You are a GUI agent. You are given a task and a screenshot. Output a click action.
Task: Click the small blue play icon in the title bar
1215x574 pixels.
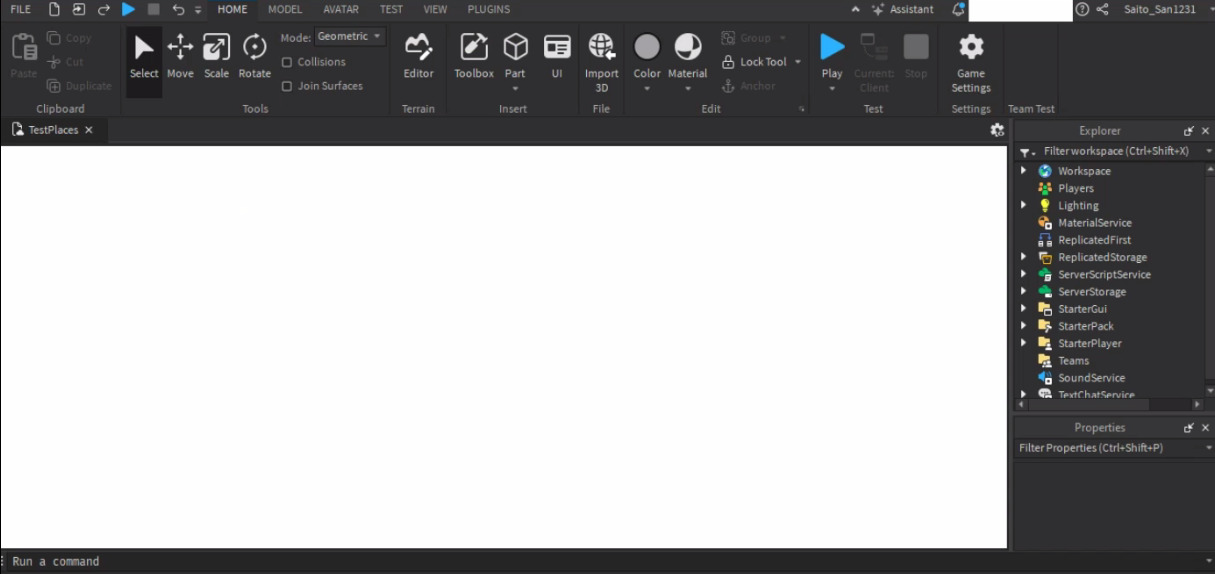tap(128, 9)
